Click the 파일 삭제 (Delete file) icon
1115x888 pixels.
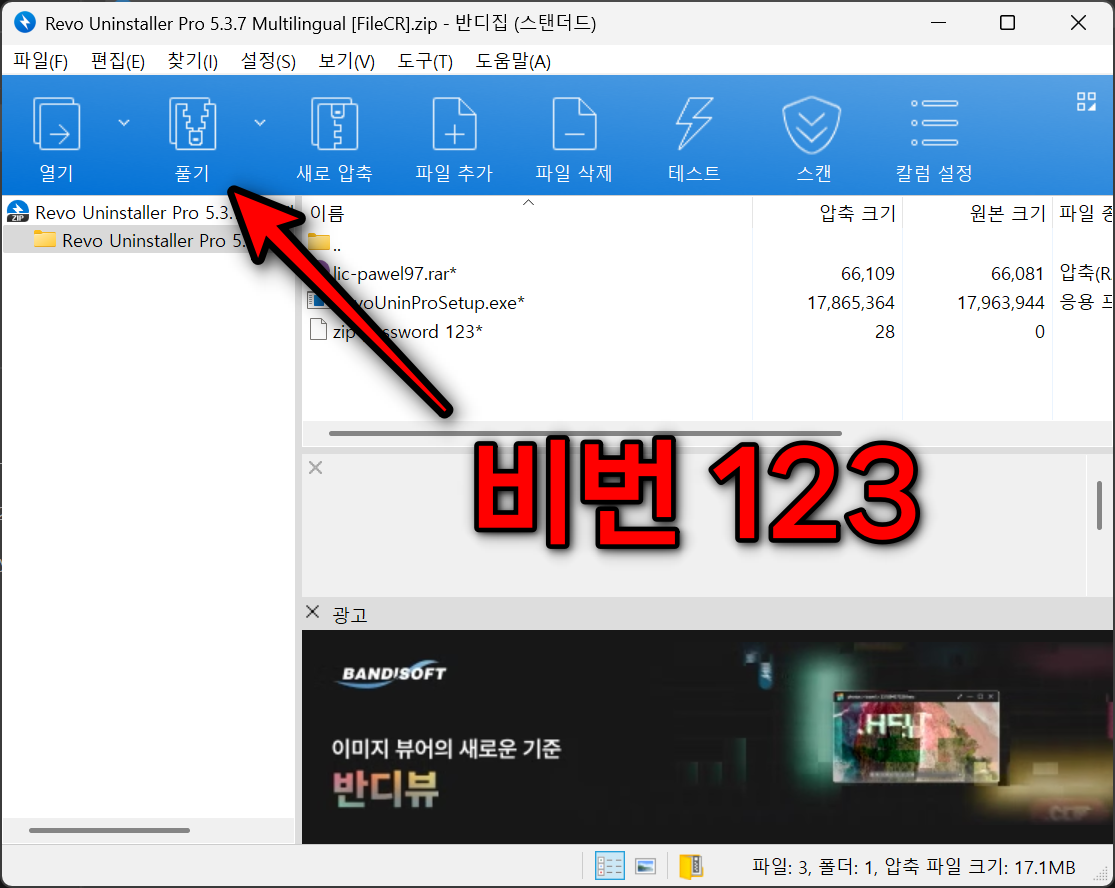point(575,124)
